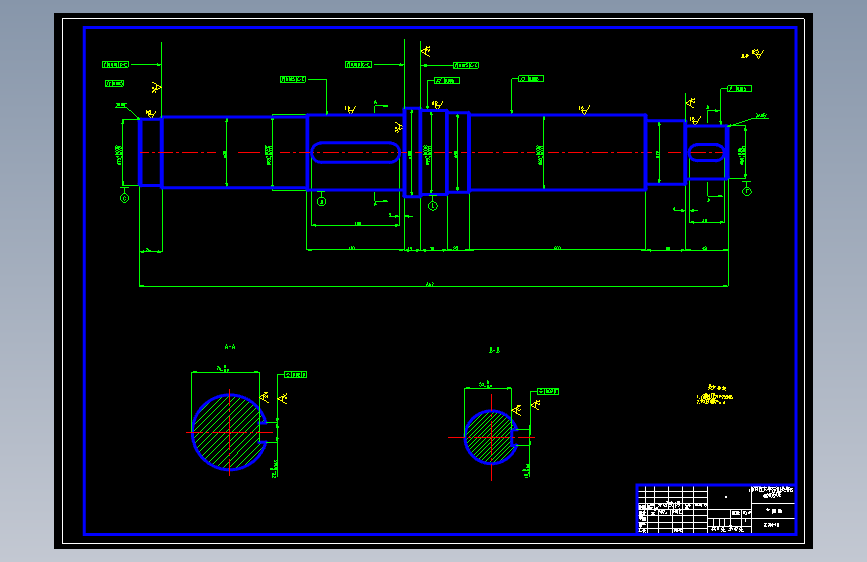Select the hatched B-B cross-section circle
Screen dimensions: 867x562
[490, 437]
